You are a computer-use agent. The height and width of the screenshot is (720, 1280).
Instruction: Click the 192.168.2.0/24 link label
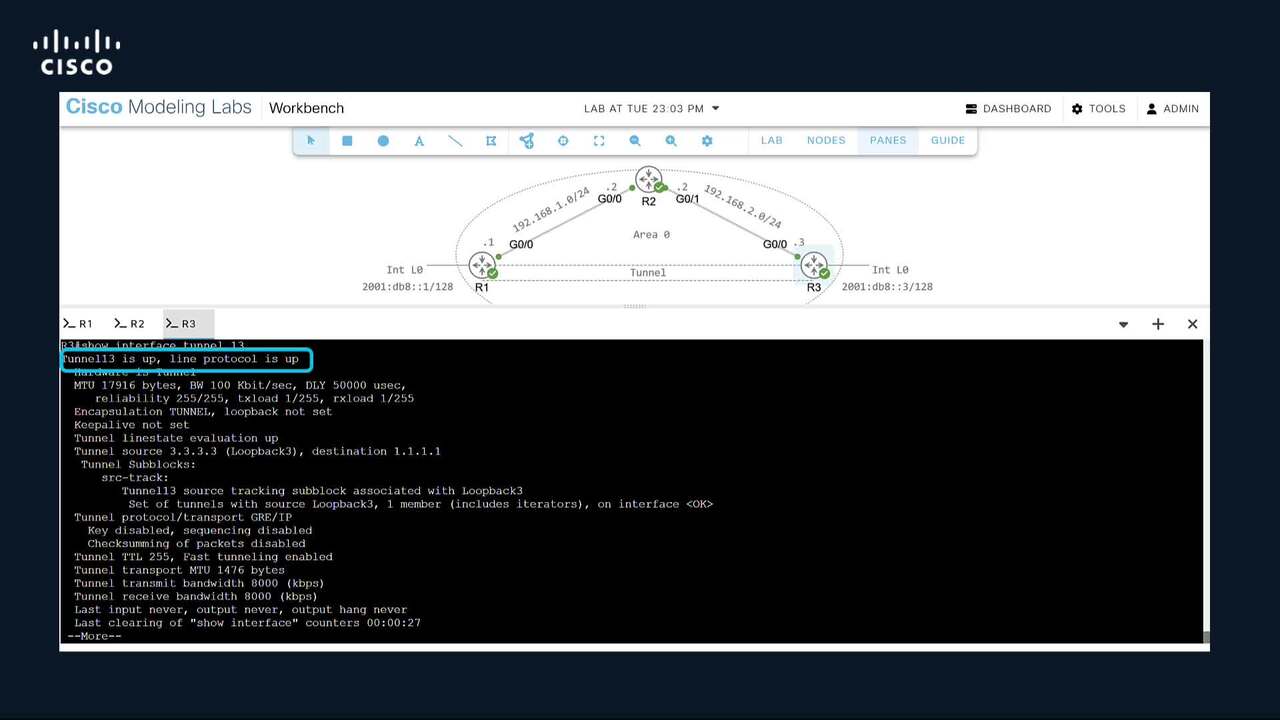point(742,206)
